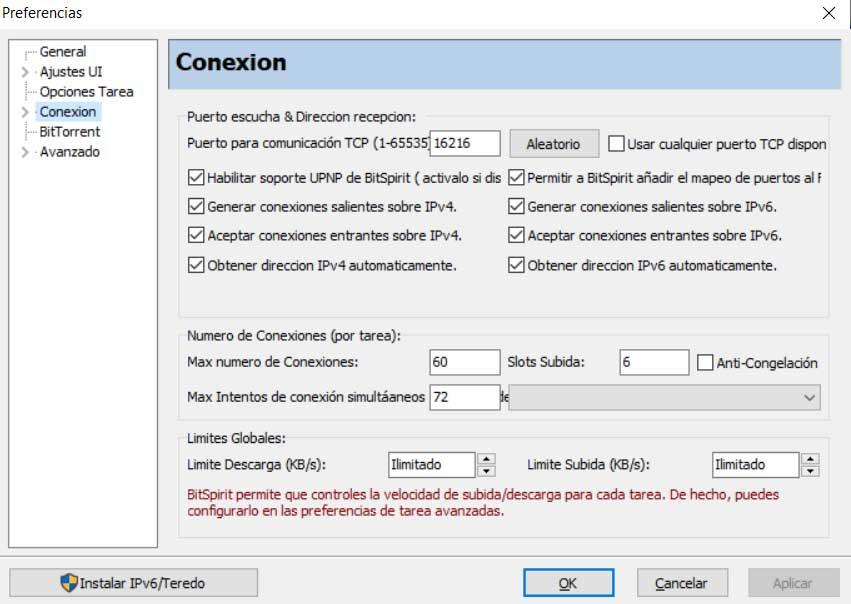The width and height of the screenshot is (851, 604).
Task: Click the Max numero de Conexiones field
Action: pos(465,362)
